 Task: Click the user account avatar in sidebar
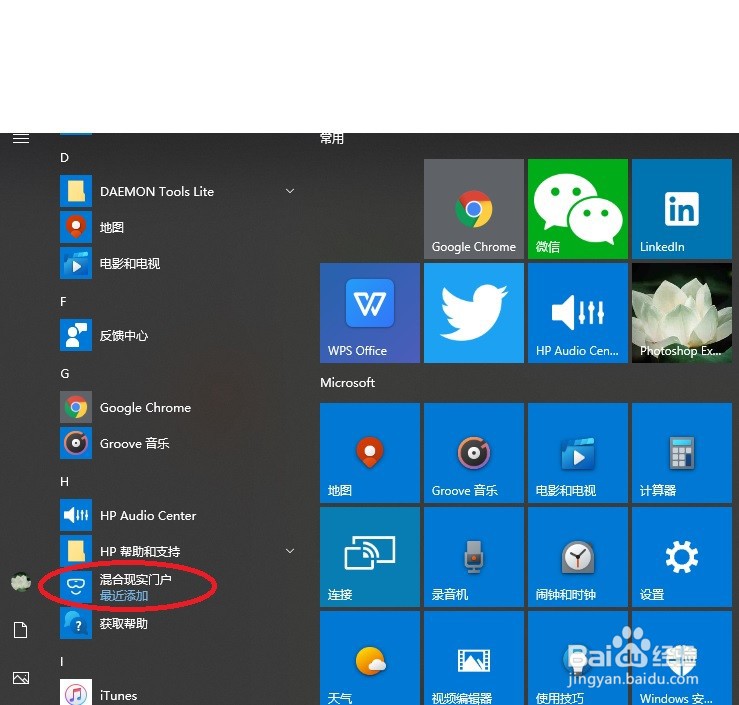[21, 582]
